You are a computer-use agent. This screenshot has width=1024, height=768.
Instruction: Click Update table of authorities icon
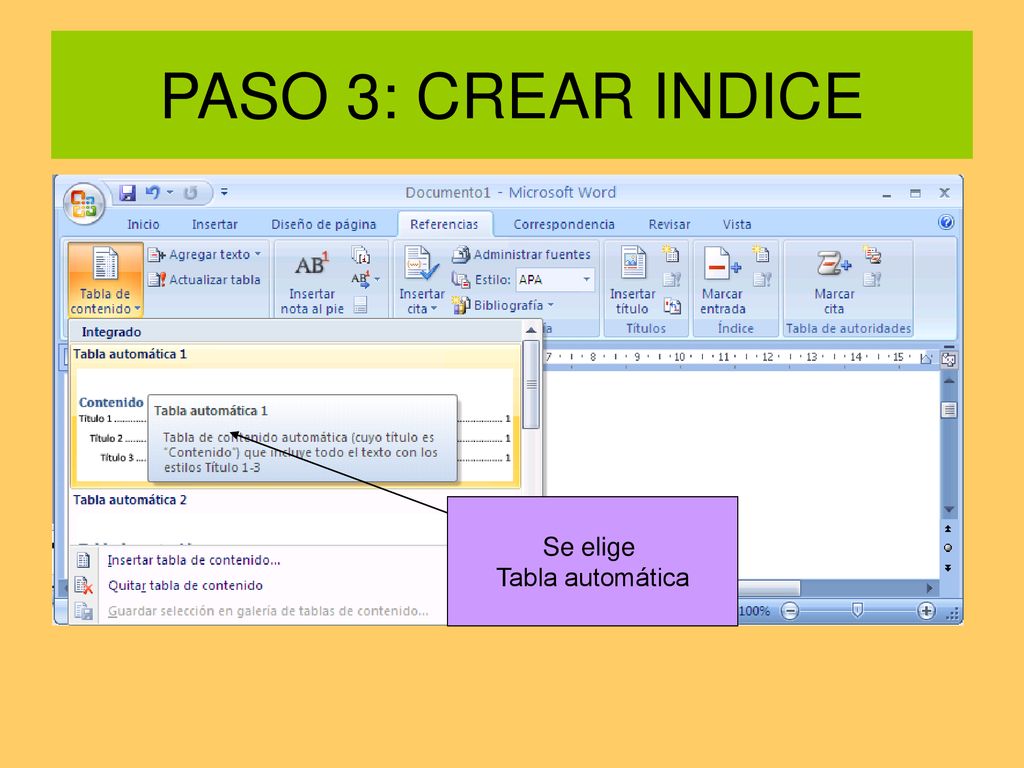click(872, 280)
